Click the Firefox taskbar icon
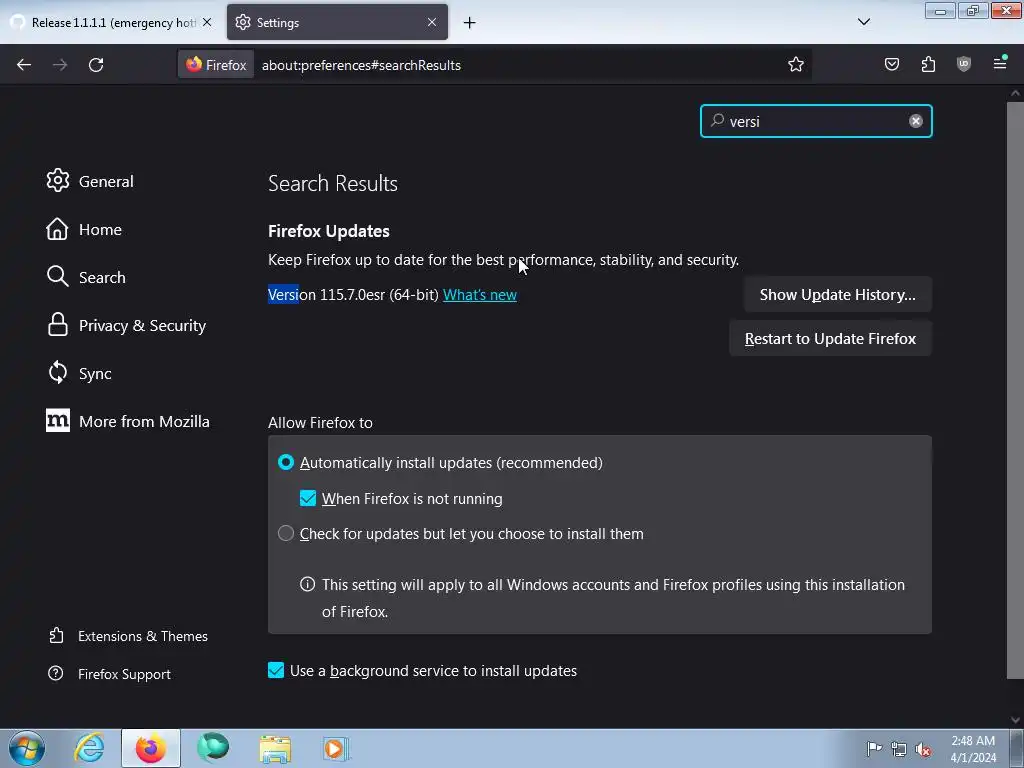This screenshot has width=1024, height=768. [x=151, y=748]
